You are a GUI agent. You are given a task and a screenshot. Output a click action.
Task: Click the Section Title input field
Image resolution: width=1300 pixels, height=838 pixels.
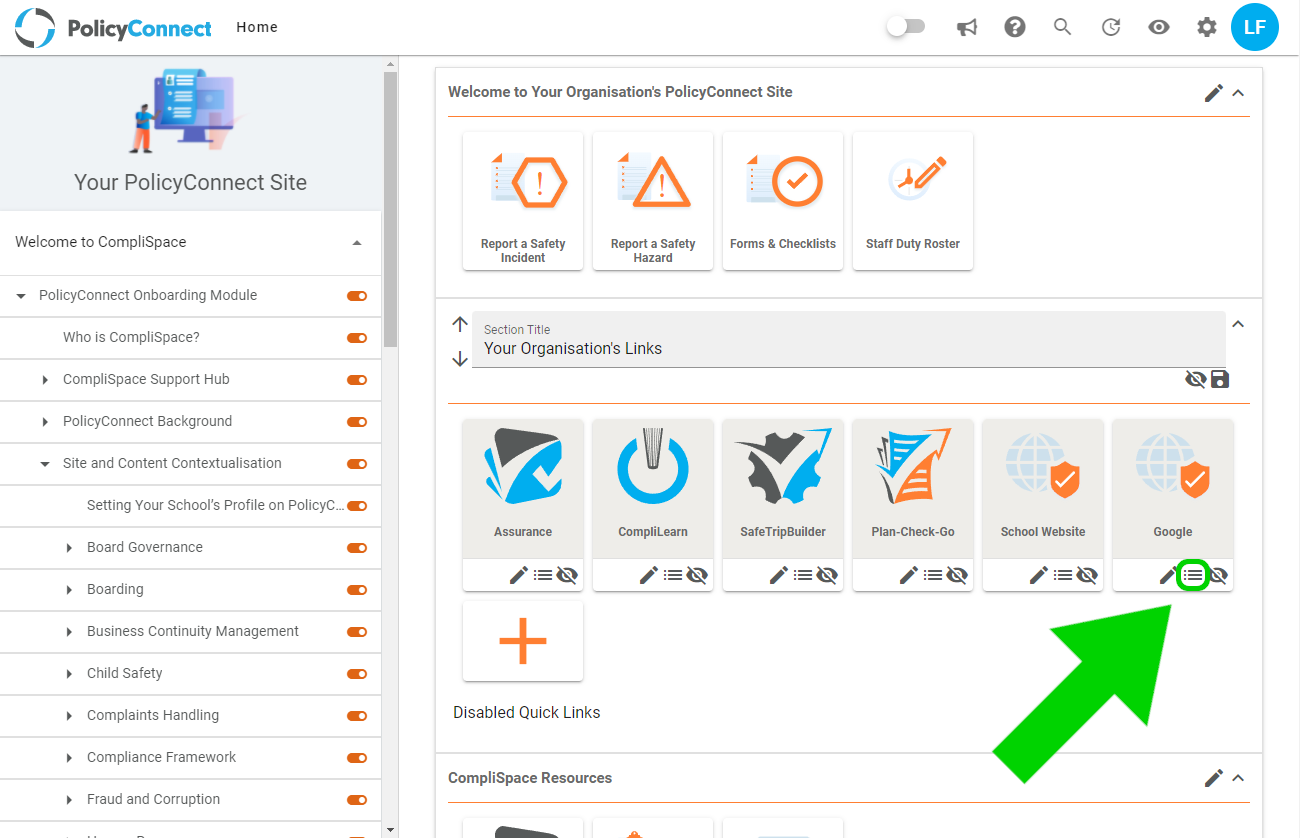tap(849, 340)
